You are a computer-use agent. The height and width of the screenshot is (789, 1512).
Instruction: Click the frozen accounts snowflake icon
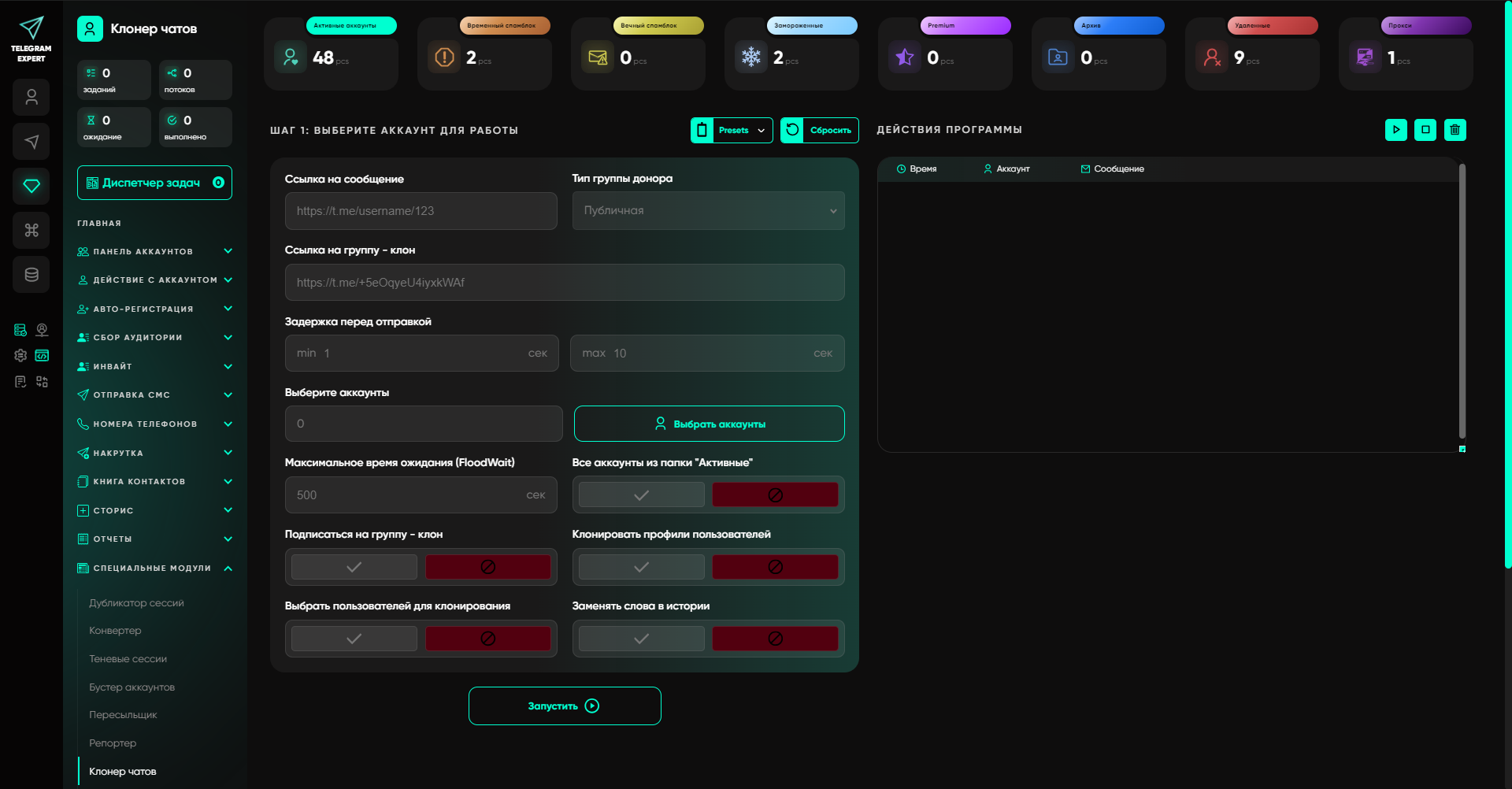751,57
